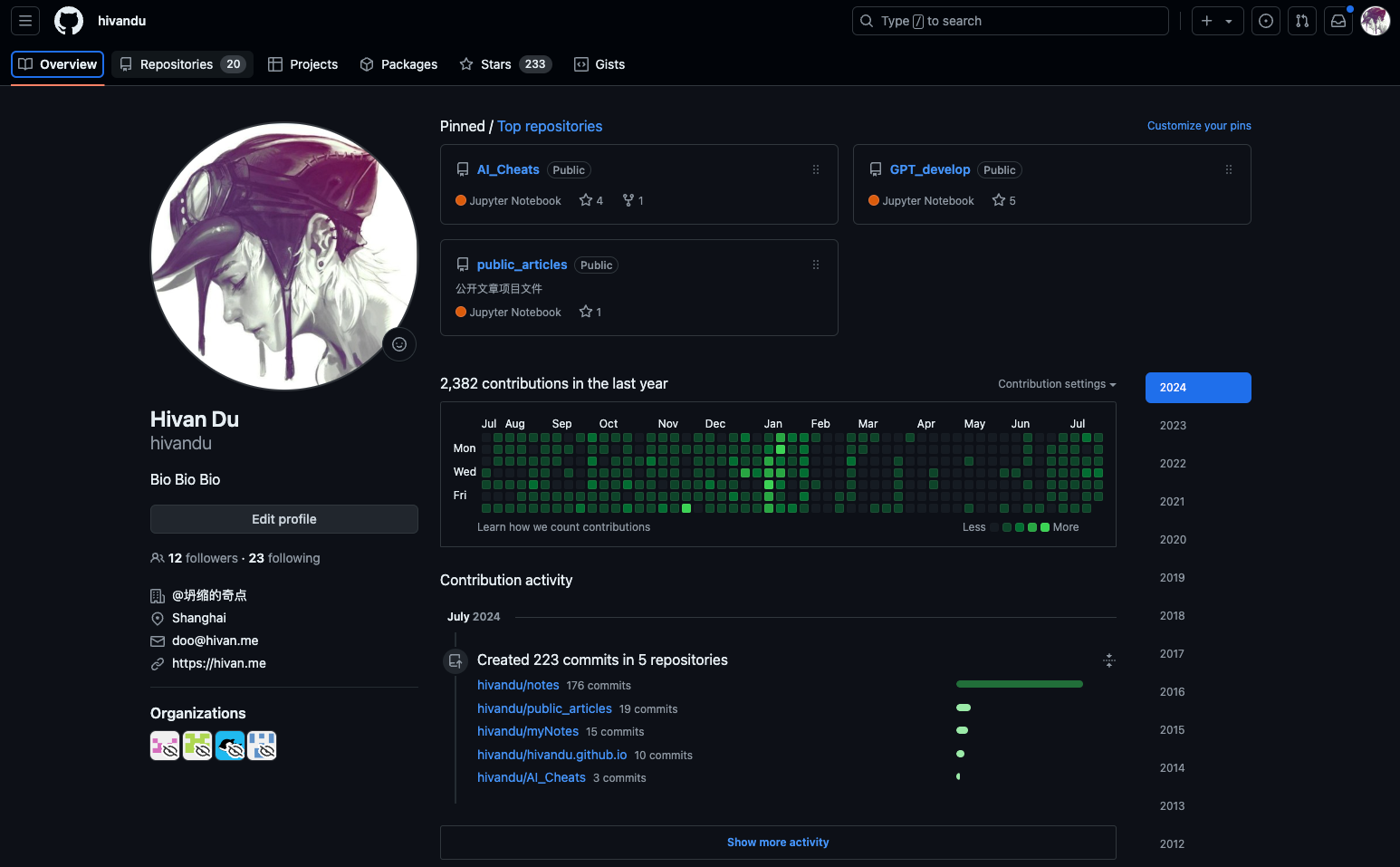
Task: Open hivandu/myNotes repository link
Action: (x=528, y=731)
